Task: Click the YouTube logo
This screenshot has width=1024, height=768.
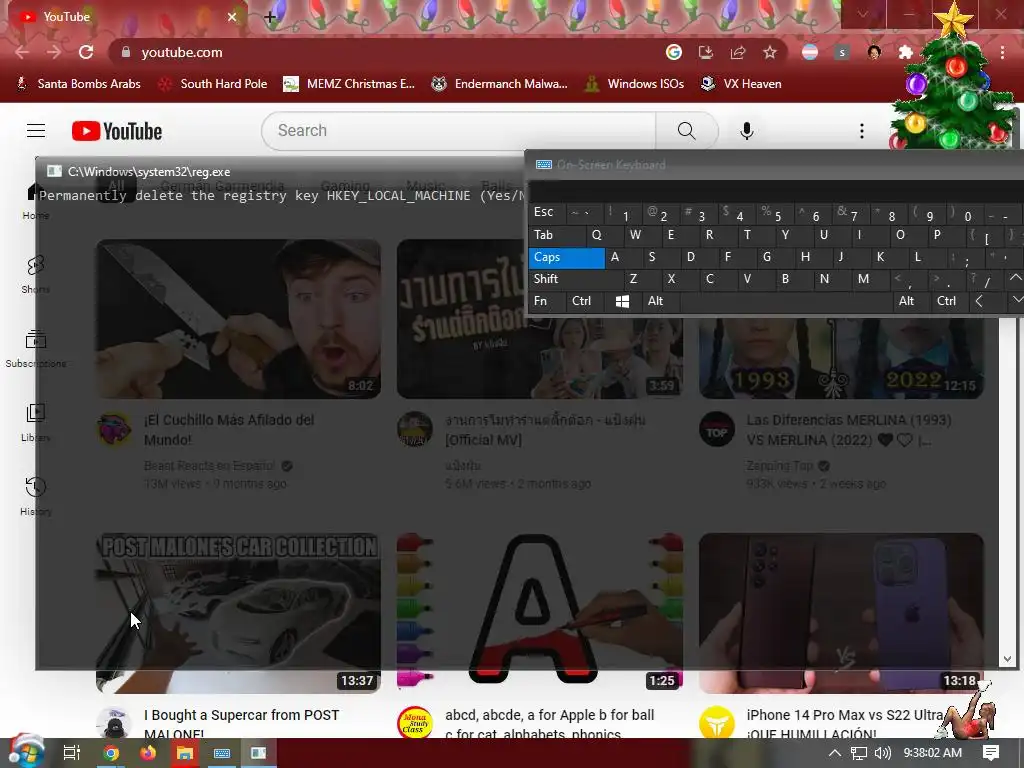Action: 117,131
